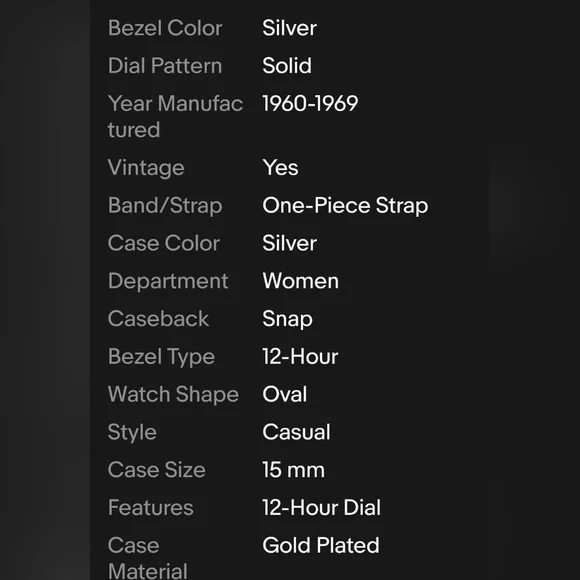
Task: Select the 1960-1969 year value
Action: (x=310, y=103)
